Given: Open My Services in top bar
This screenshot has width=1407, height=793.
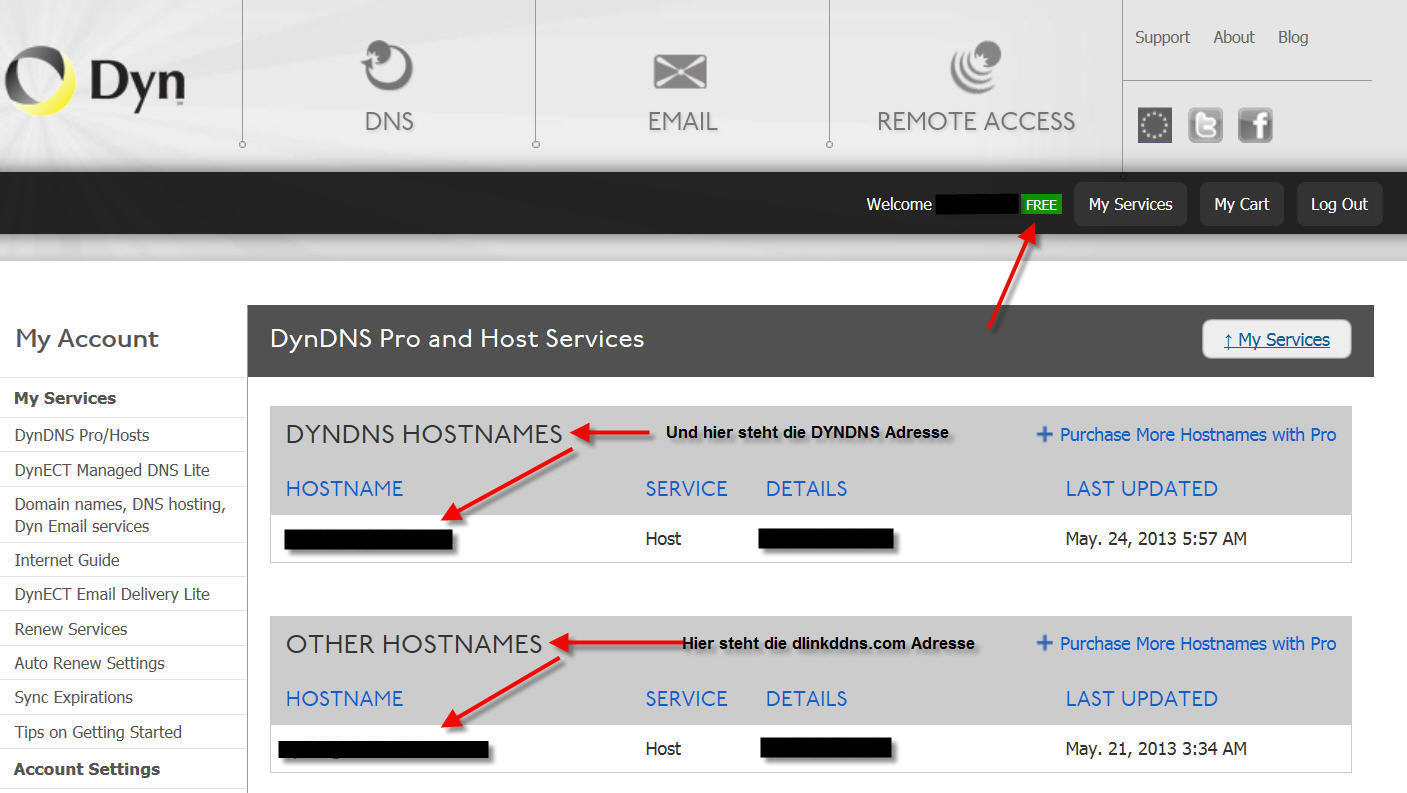Looking at the screenshot, I should (x=1130, y=204).
